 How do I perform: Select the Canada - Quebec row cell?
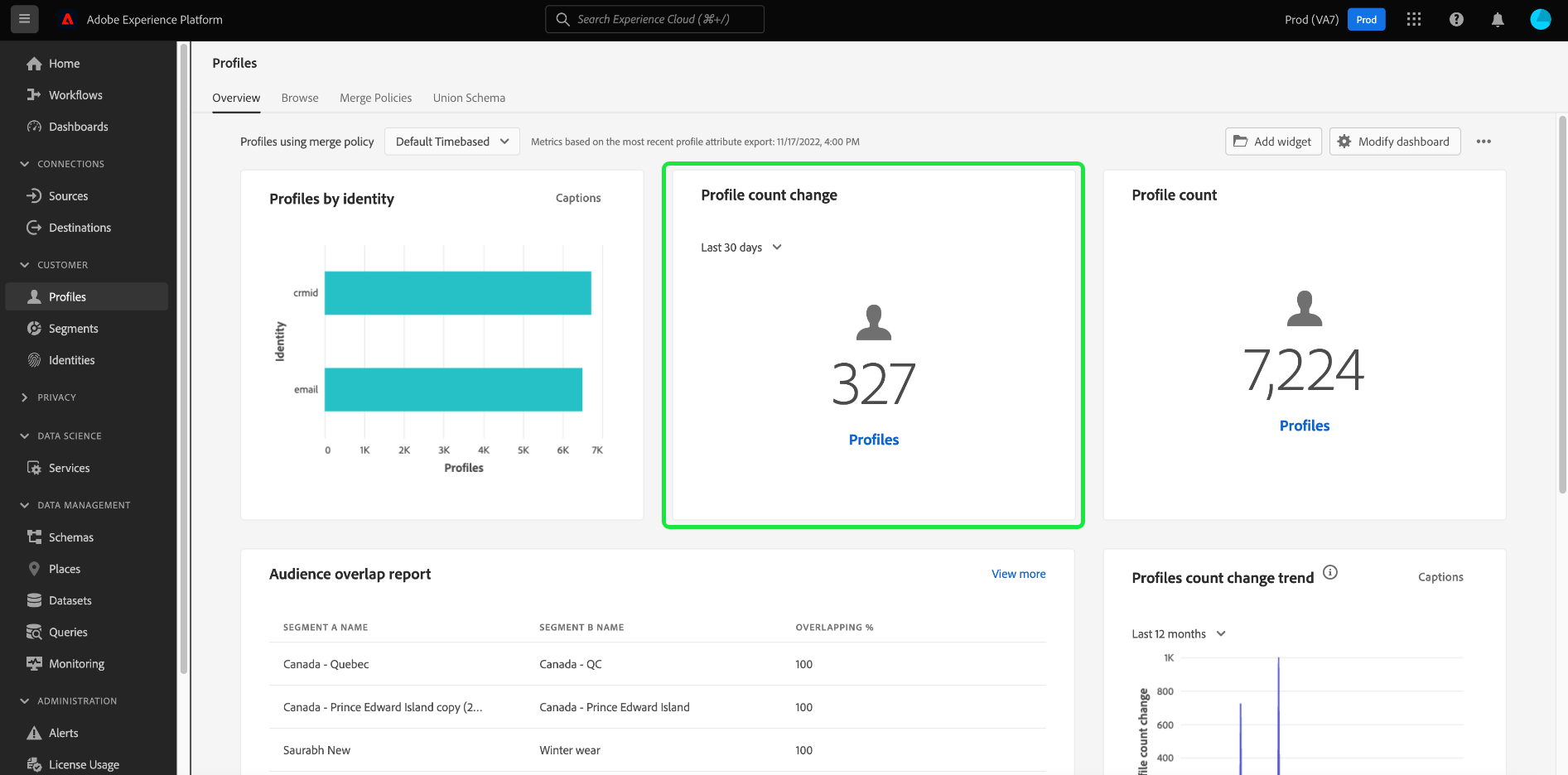(326, 664)
